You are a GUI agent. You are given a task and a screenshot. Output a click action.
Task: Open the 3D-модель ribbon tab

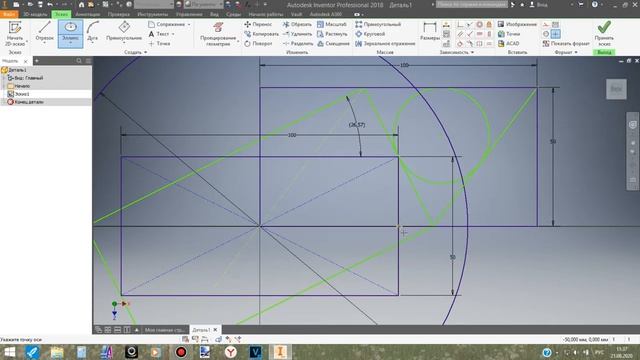click(35, 14)
